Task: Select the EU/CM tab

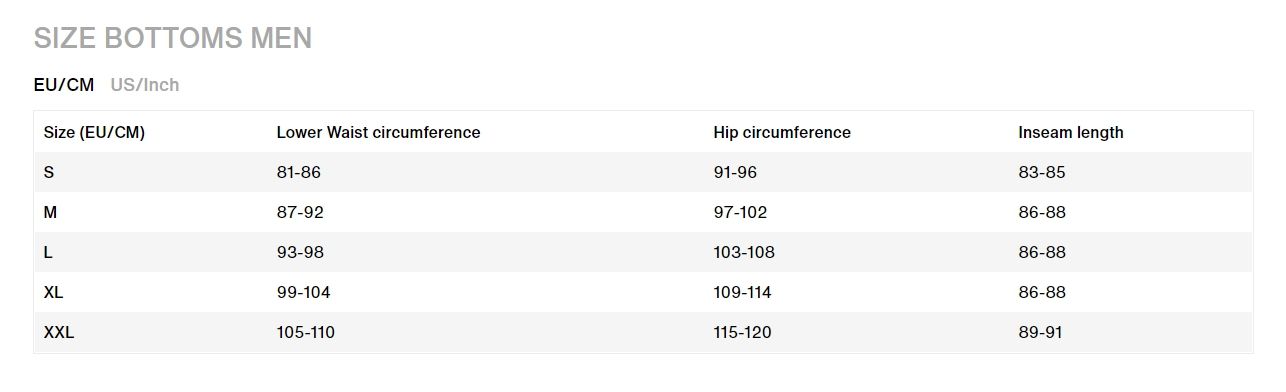Action: pos(64,85)
